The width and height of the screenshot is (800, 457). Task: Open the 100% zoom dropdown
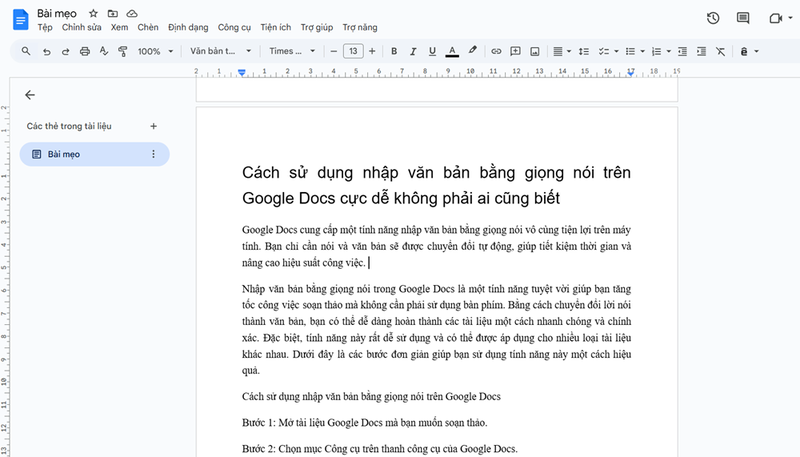pyautogui.click(x=155, y=51)
